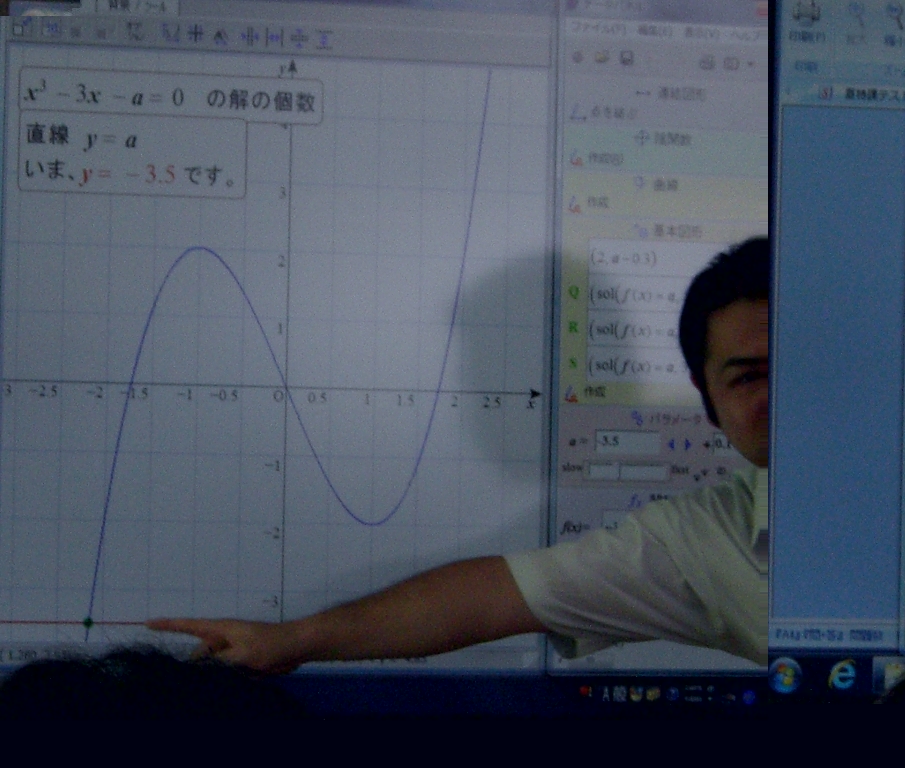Click the horizontal shrink arrows icon
The width and height of the screenshot is (905, 768).
tap(249, 38)
